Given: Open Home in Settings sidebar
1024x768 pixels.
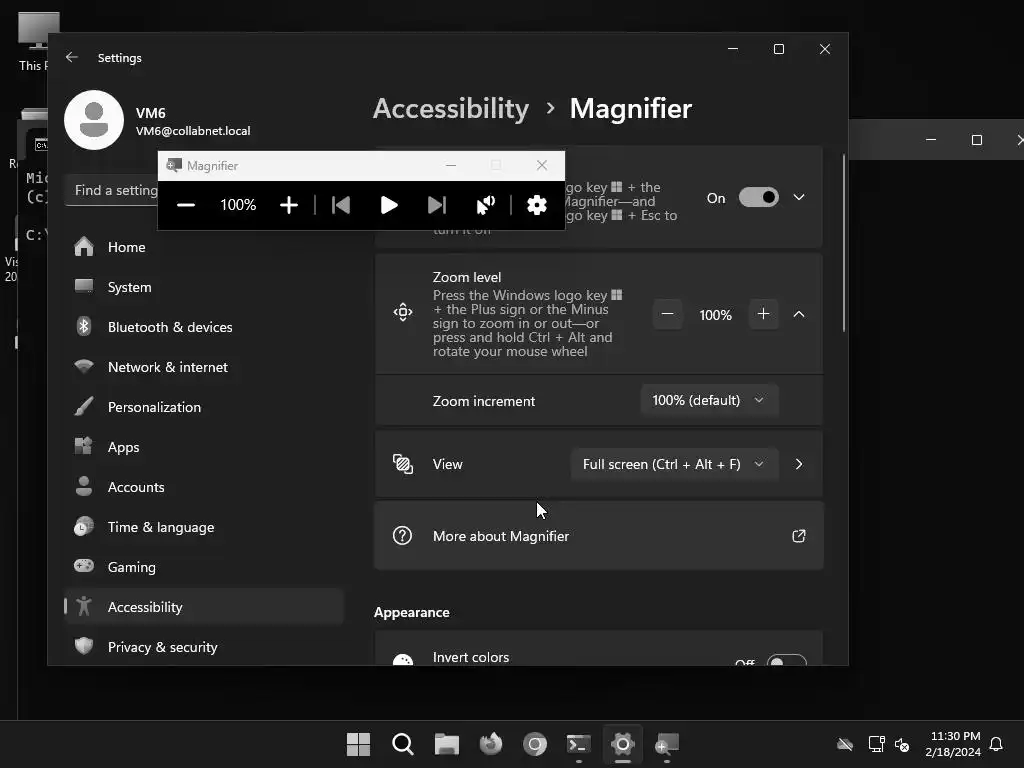Looking at the screenshot, I should coord(204,247).
